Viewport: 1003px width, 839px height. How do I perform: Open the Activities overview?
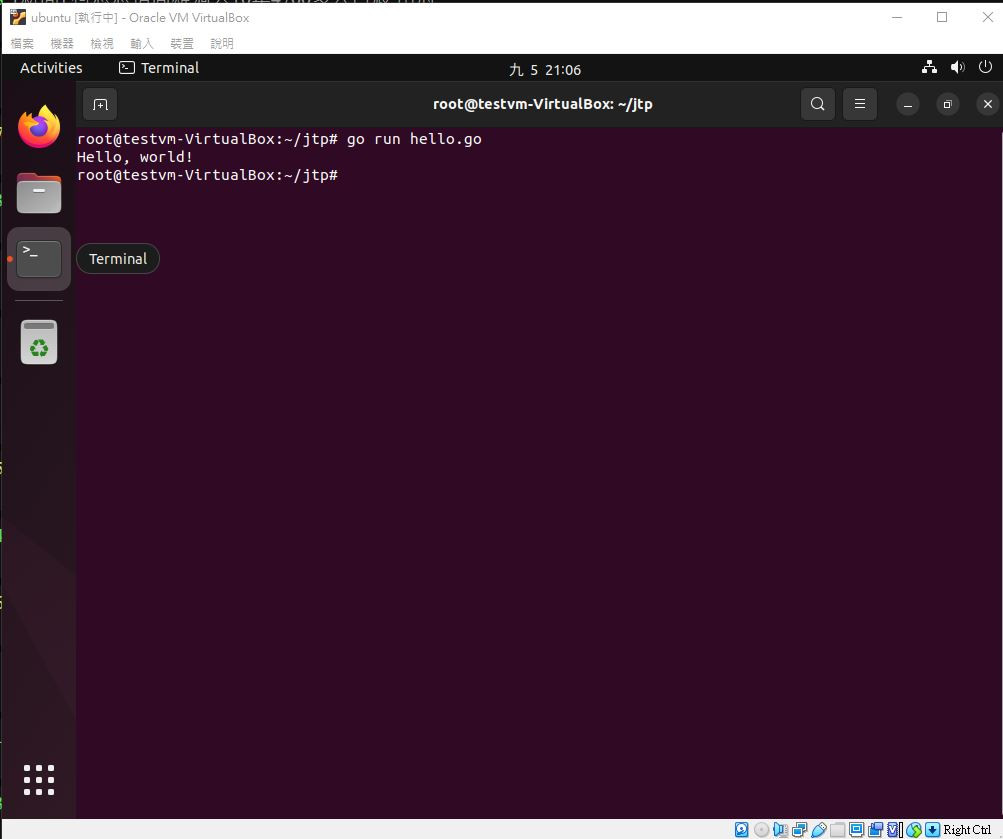pos(51,68)
